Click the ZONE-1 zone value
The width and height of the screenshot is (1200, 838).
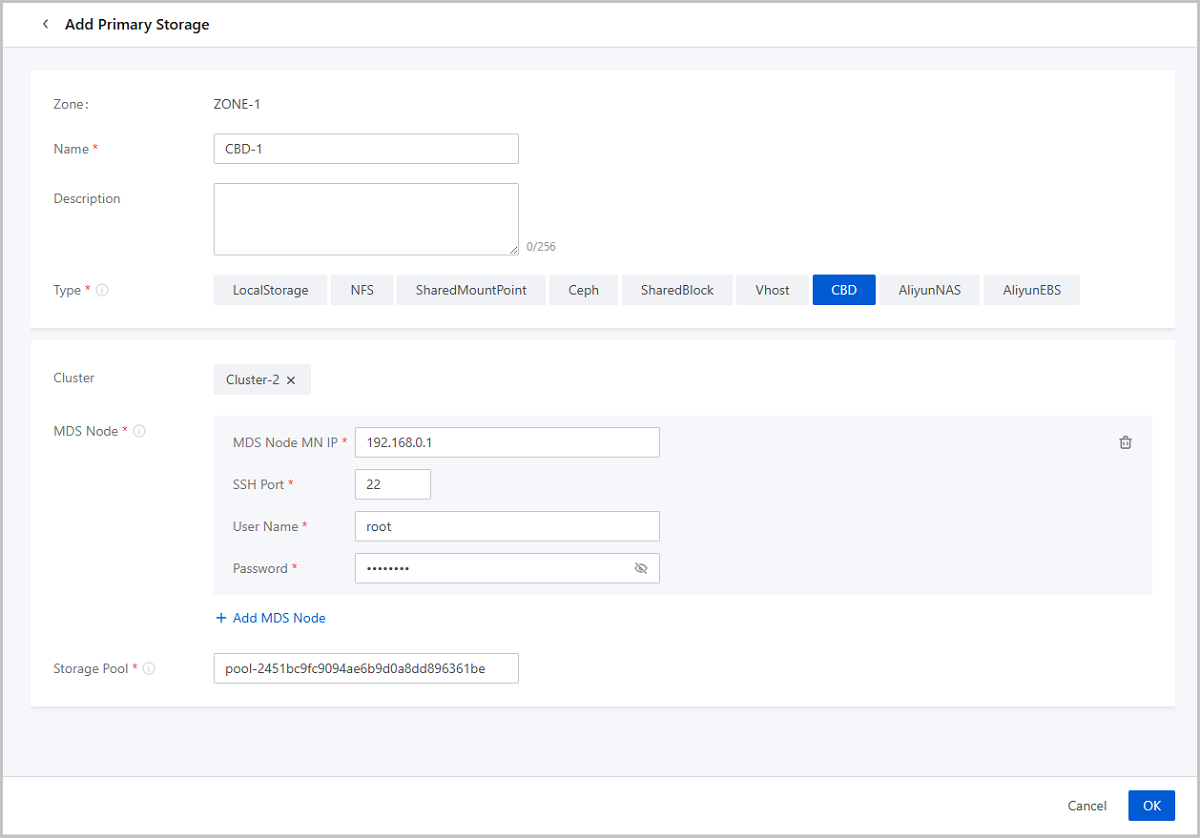point(237,103)
